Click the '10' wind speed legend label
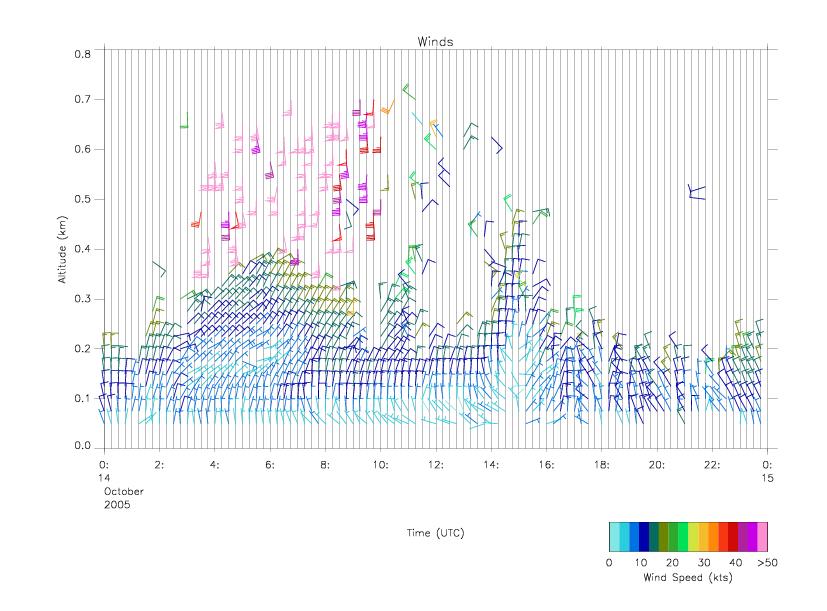 [641, 562]
